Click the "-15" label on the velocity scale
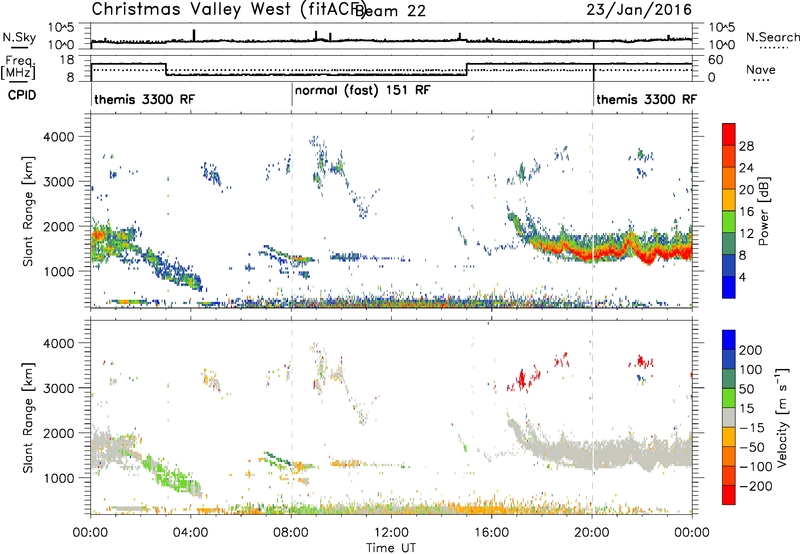This screenshot has height=554, width=800. coord(752,427)
